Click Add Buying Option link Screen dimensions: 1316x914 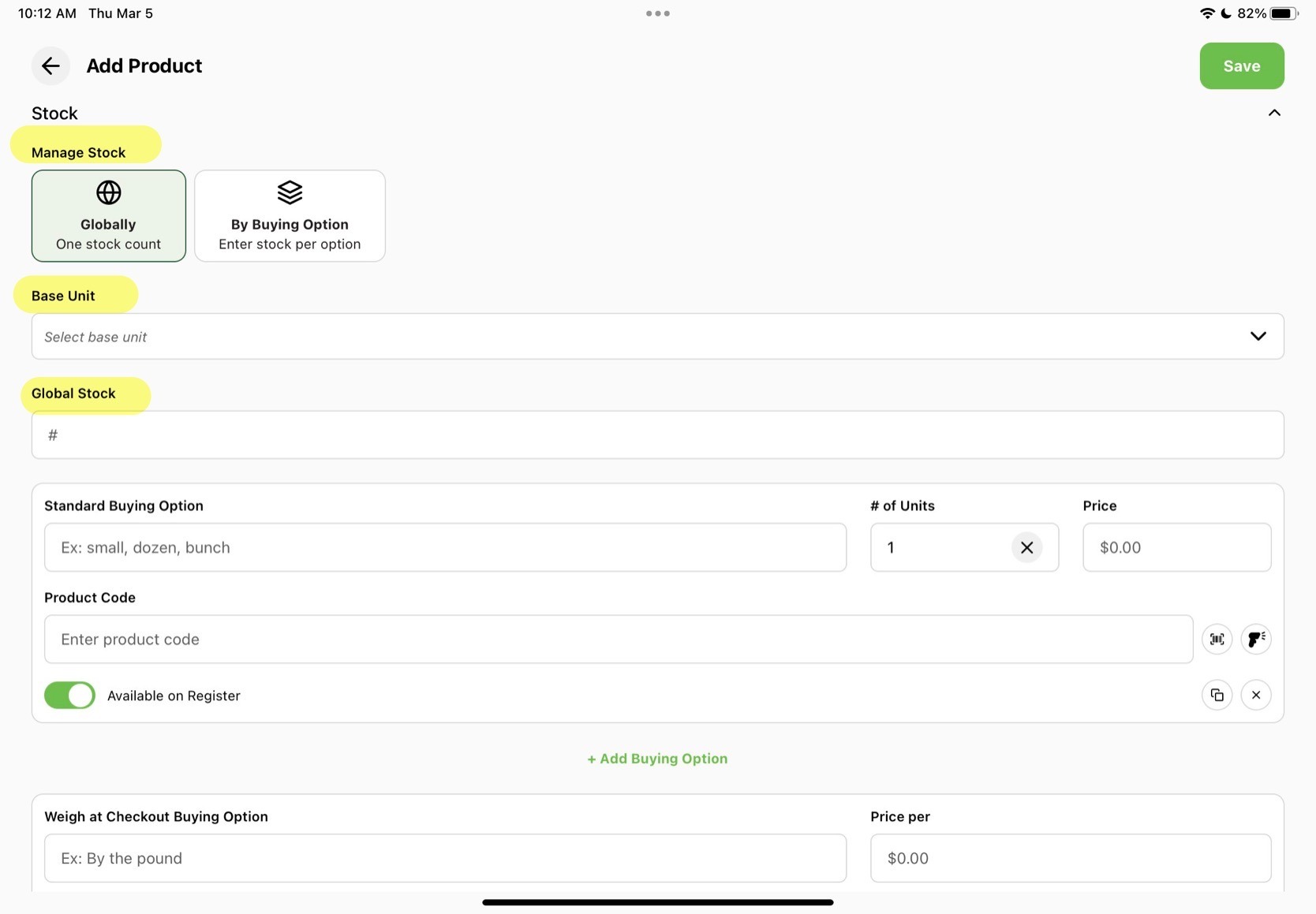(x=657, y=759)
